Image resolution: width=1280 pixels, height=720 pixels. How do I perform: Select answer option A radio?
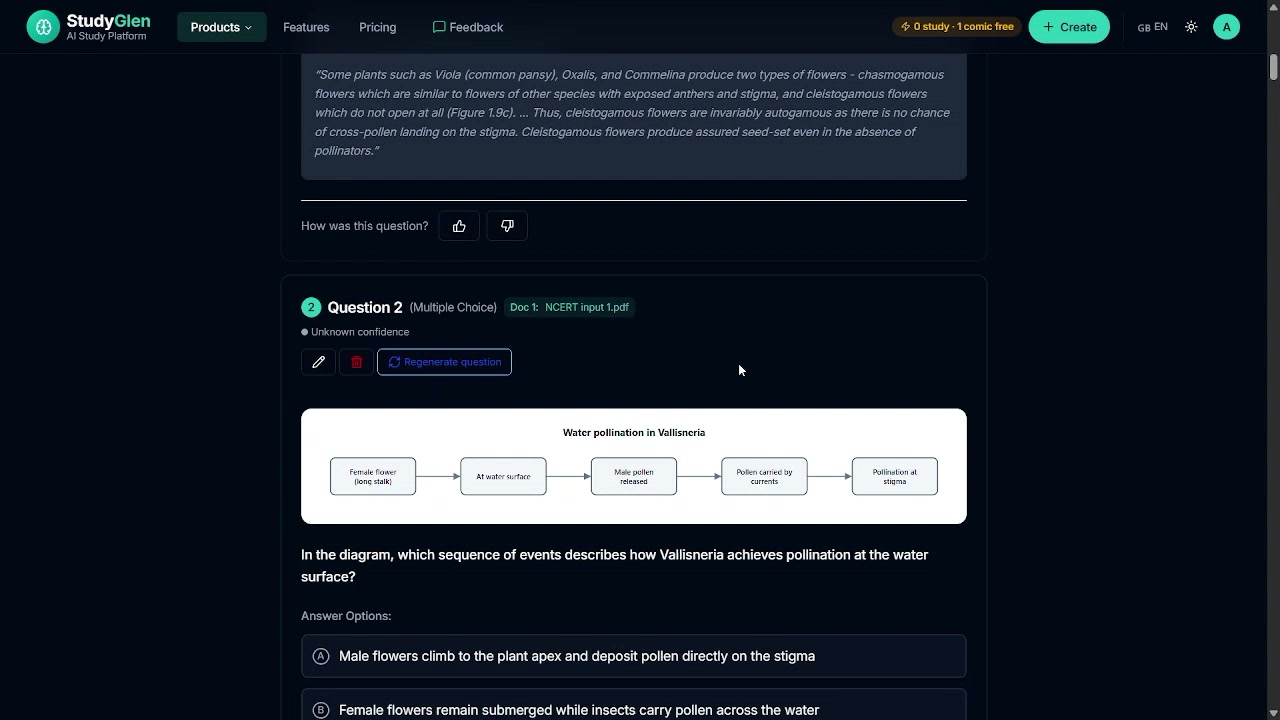point(321,656)
